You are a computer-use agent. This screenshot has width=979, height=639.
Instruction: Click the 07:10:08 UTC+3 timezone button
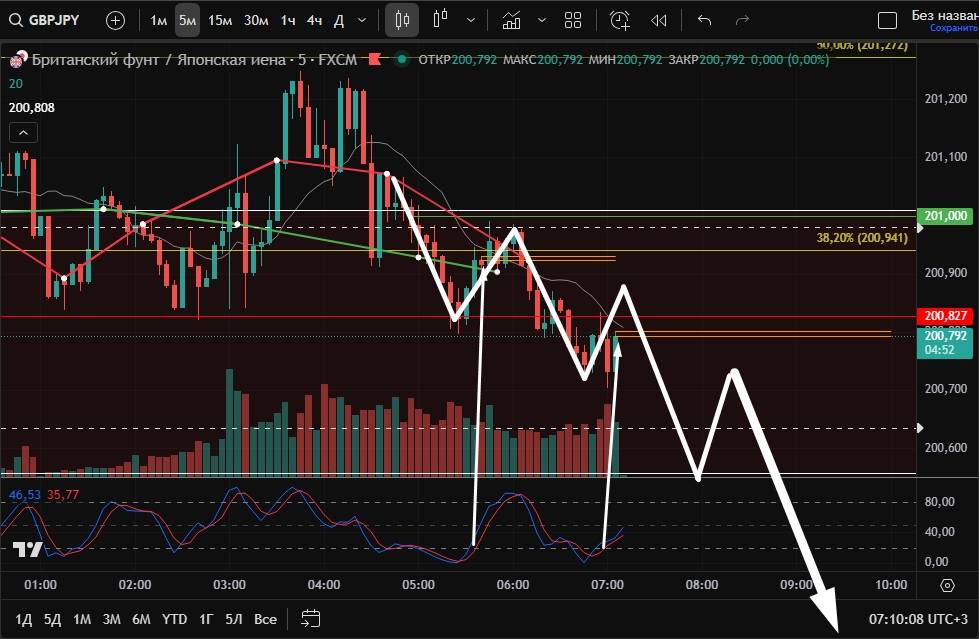coord(917,619)
